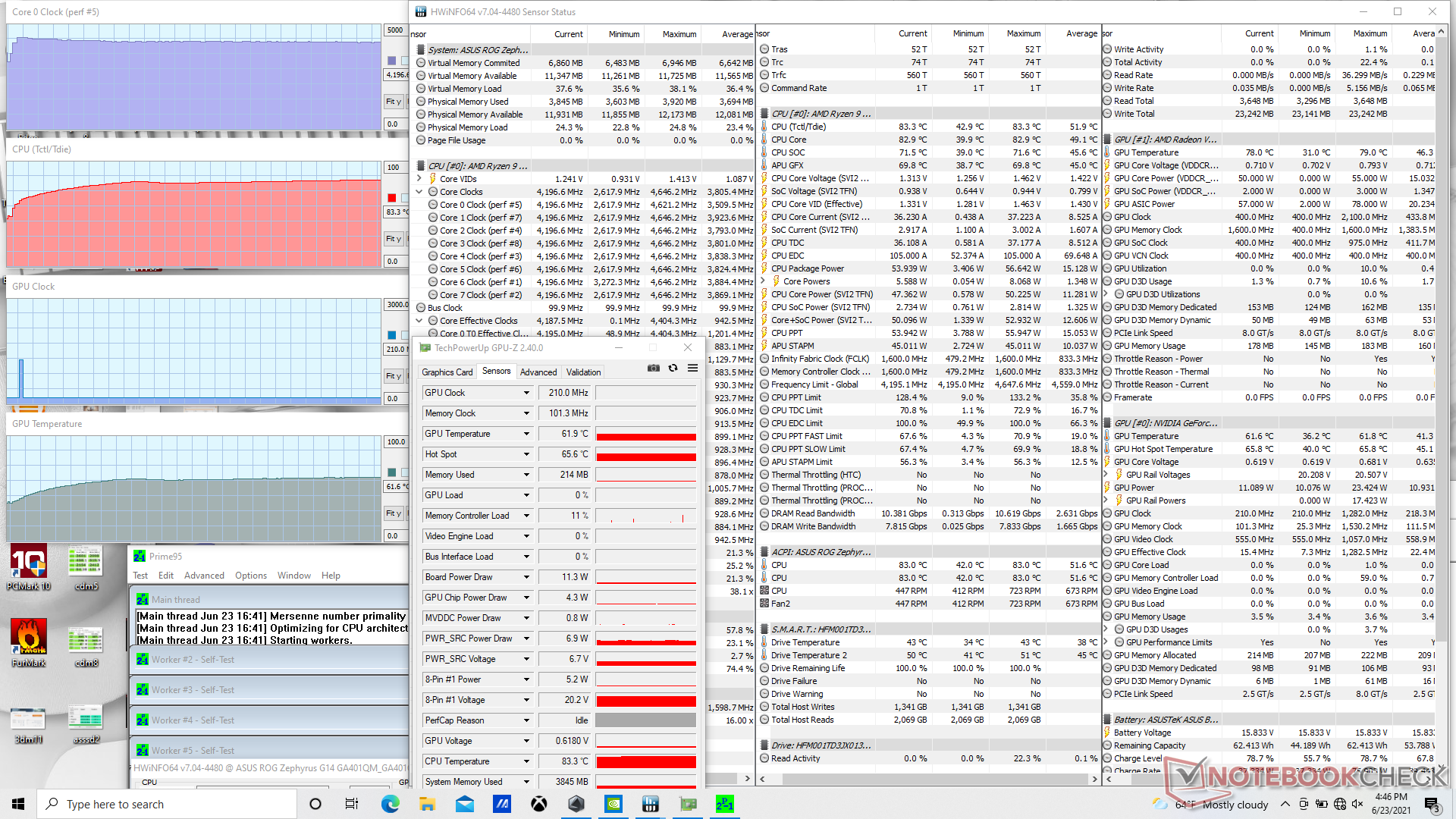Screen dimensions: 1456x819
Task: Click the Windows Start button
Action: click(18, 804)
